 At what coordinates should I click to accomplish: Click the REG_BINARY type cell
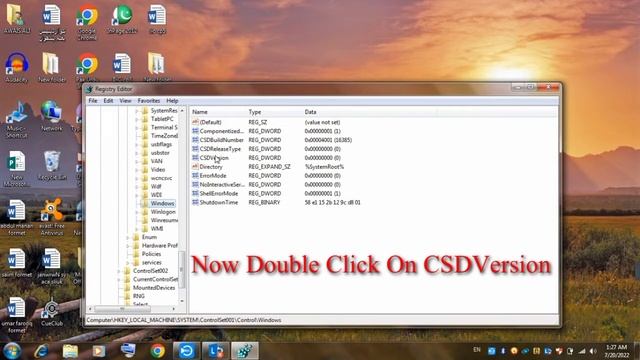coord(264,202)
